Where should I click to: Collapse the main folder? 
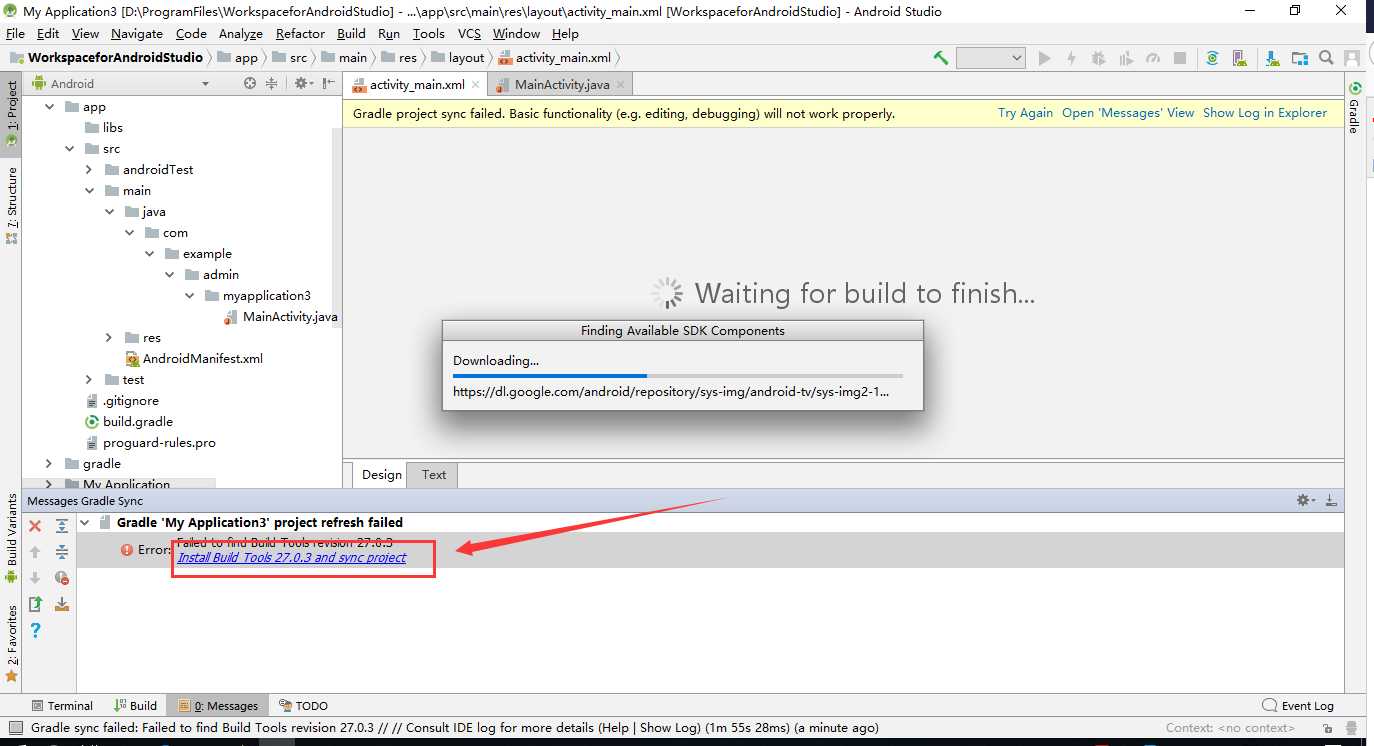[x=89, y=191]
